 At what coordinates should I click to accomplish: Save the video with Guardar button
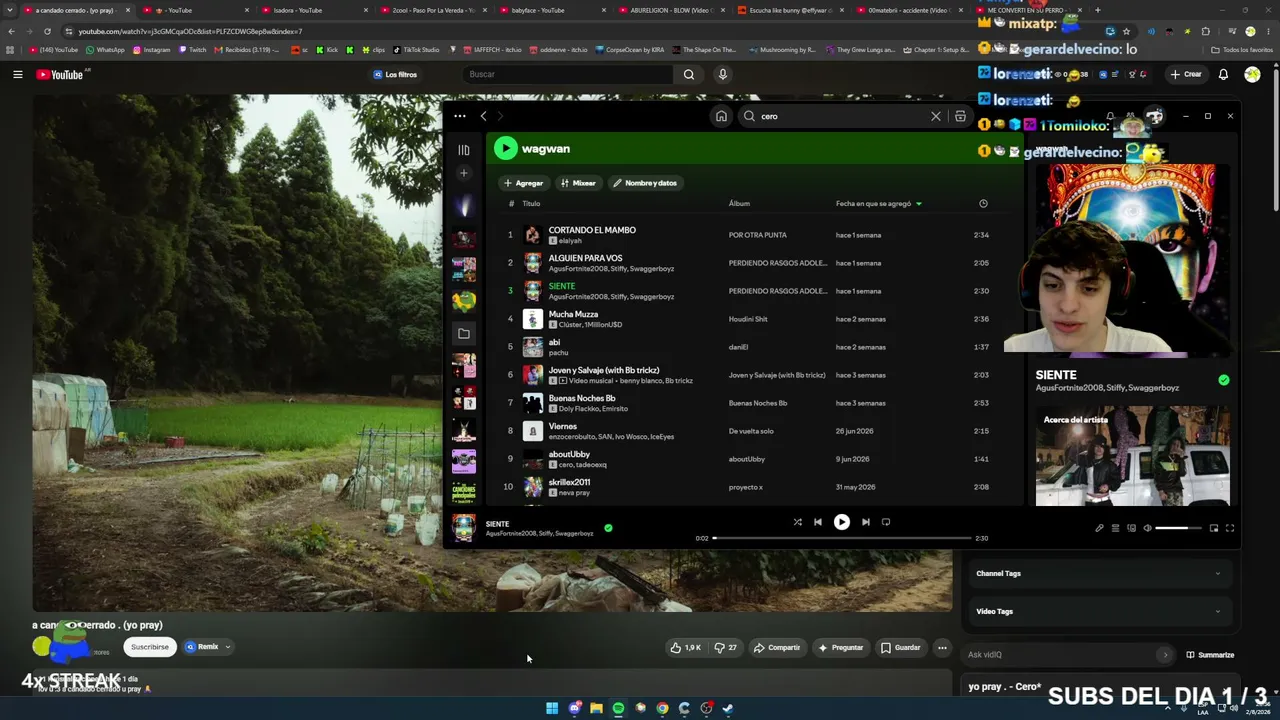pyautogui.click(x=900, y=648)
